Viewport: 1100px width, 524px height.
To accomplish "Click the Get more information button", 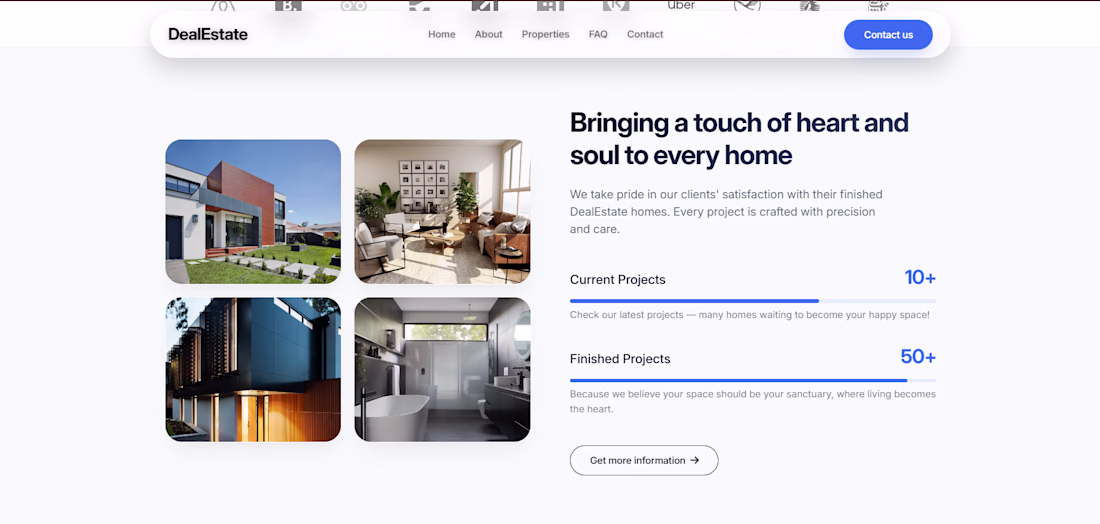I will (x=644, y=460).
